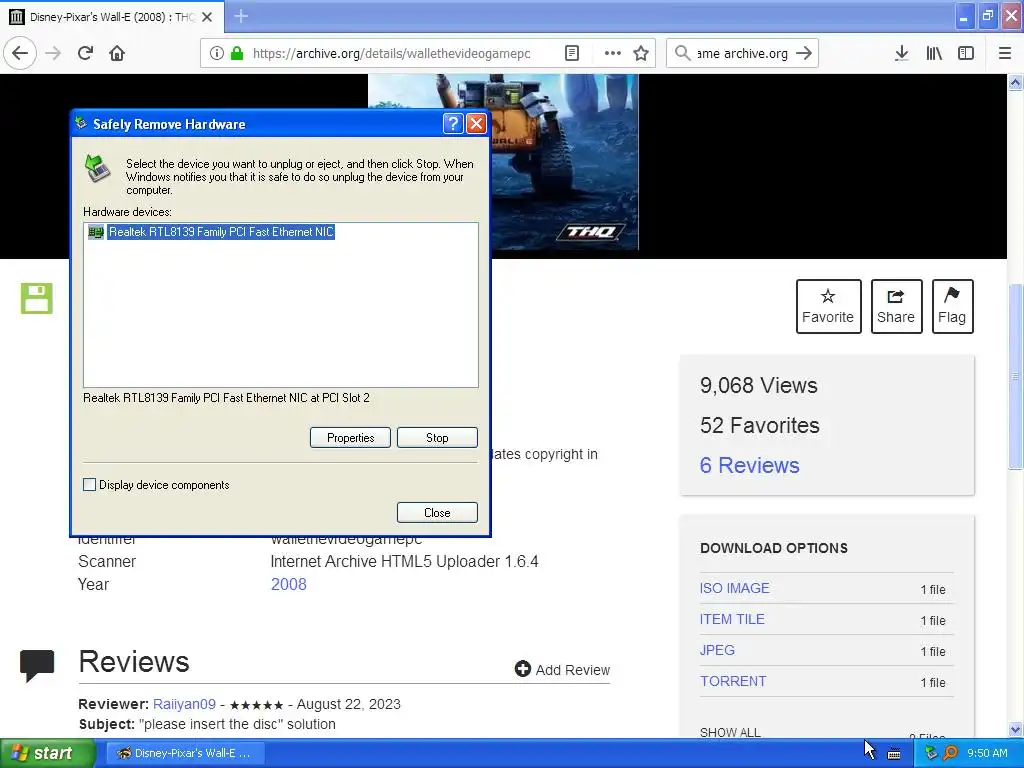
Task: Close the Wall-E browser tab
Action: click(207, 17)
